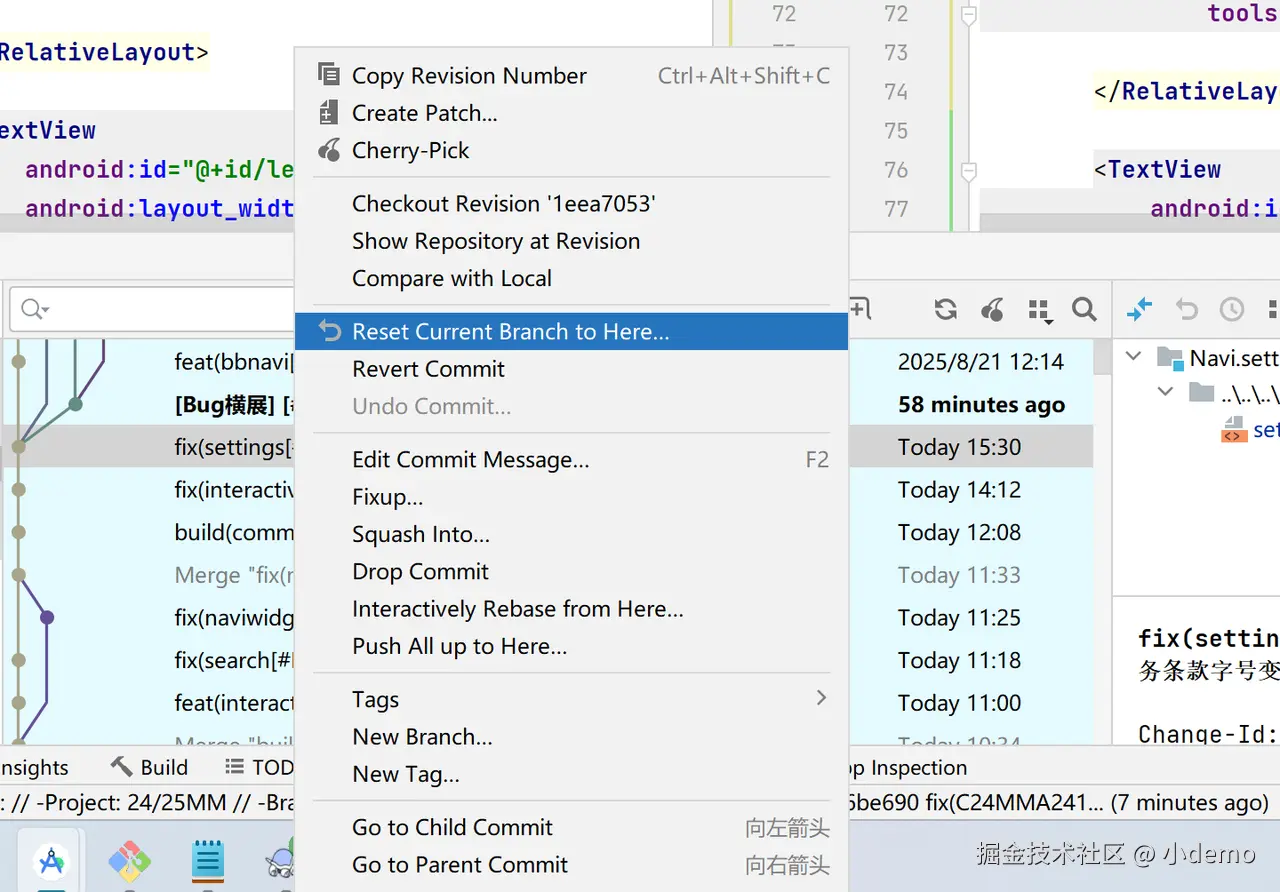
Task: Toggle fold marker at editor line 72
Action: [x=968, y=15]
